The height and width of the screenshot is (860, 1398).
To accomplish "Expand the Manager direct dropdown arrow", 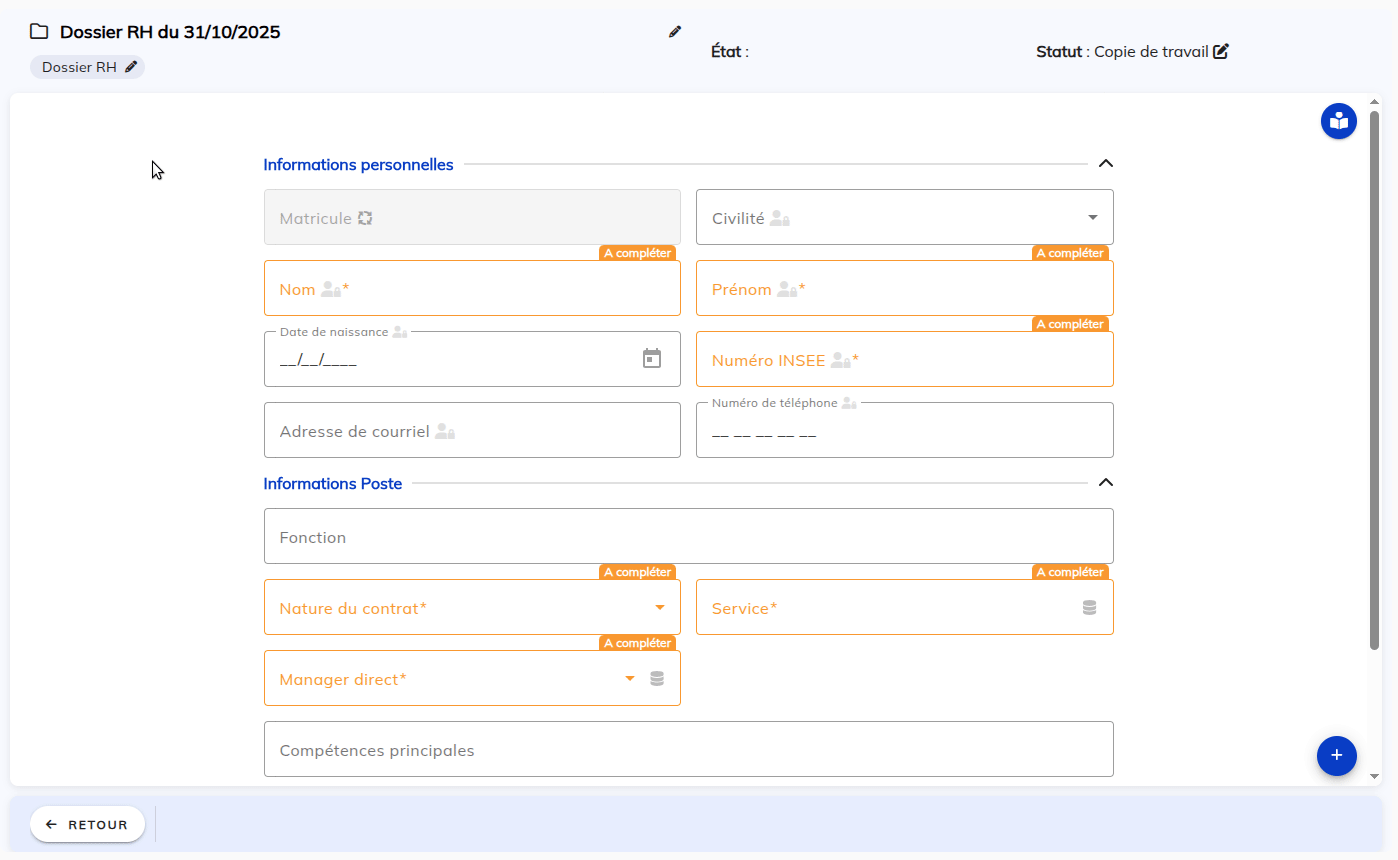I will pos(630,679).
